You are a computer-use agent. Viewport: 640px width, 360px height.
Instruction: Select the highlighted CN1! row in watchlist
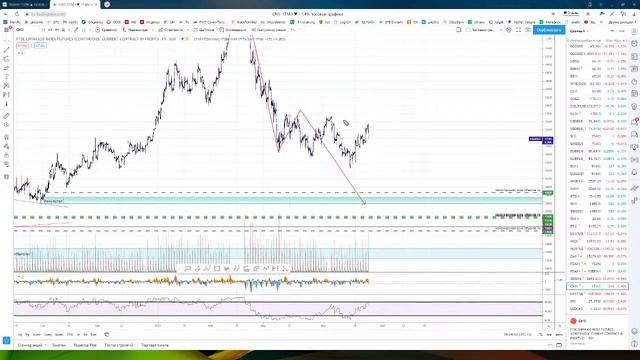point(598,286)
